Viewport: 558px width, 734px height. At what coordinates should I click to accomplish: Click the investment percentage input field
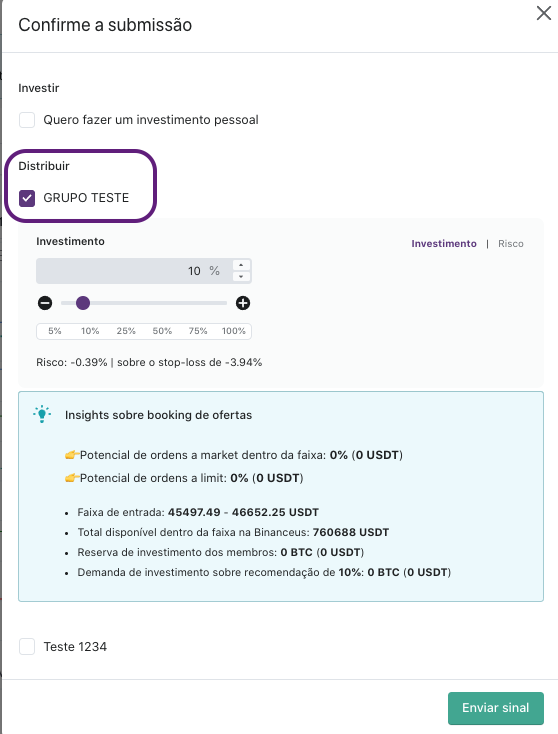click(134, 271)
